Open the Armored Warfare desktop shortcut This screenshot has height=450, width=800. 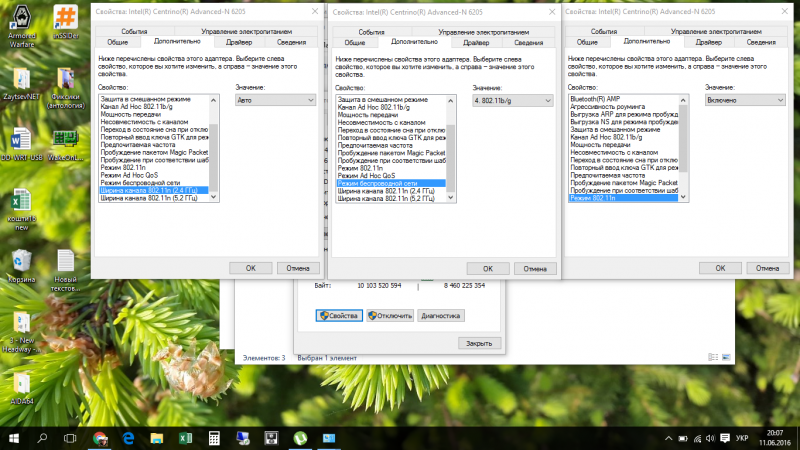[x=21, y=24]
